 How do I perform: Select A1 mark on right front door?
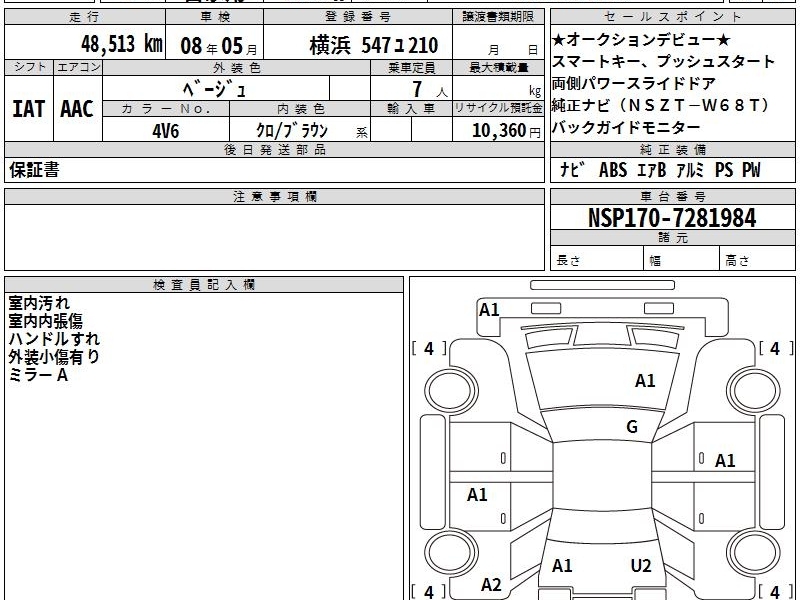(724, 461)
